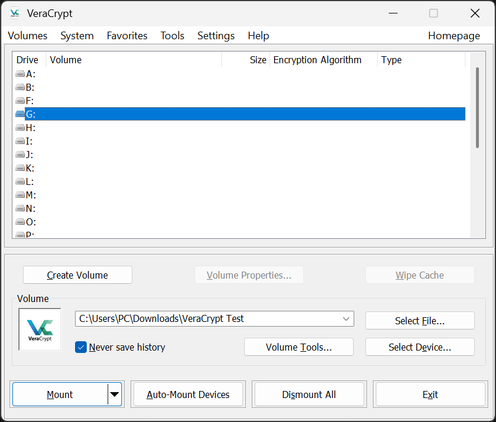Expand the volume path dropdown arrow
The width and height of the screenshot is (496, 422).
(346, 319)
